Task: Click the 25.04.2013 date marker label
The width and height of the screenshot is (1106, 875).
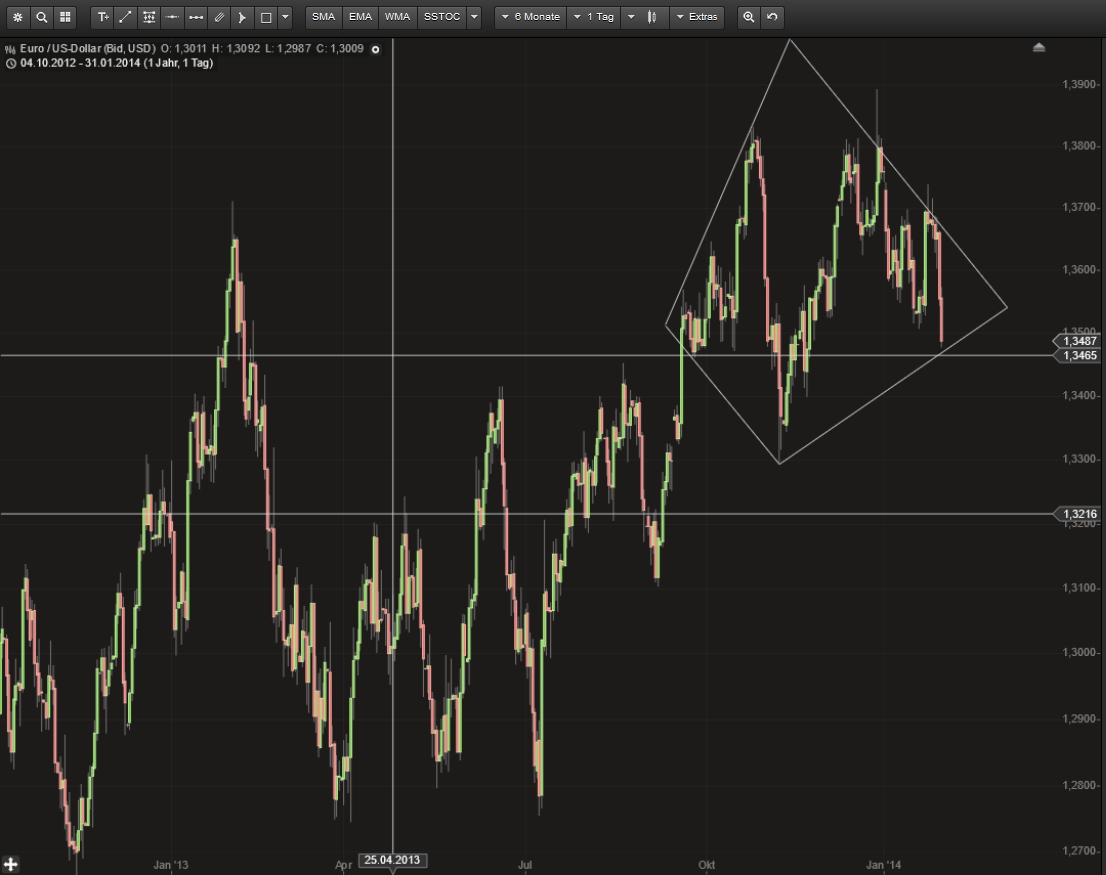Action: [x=392, y=861]
